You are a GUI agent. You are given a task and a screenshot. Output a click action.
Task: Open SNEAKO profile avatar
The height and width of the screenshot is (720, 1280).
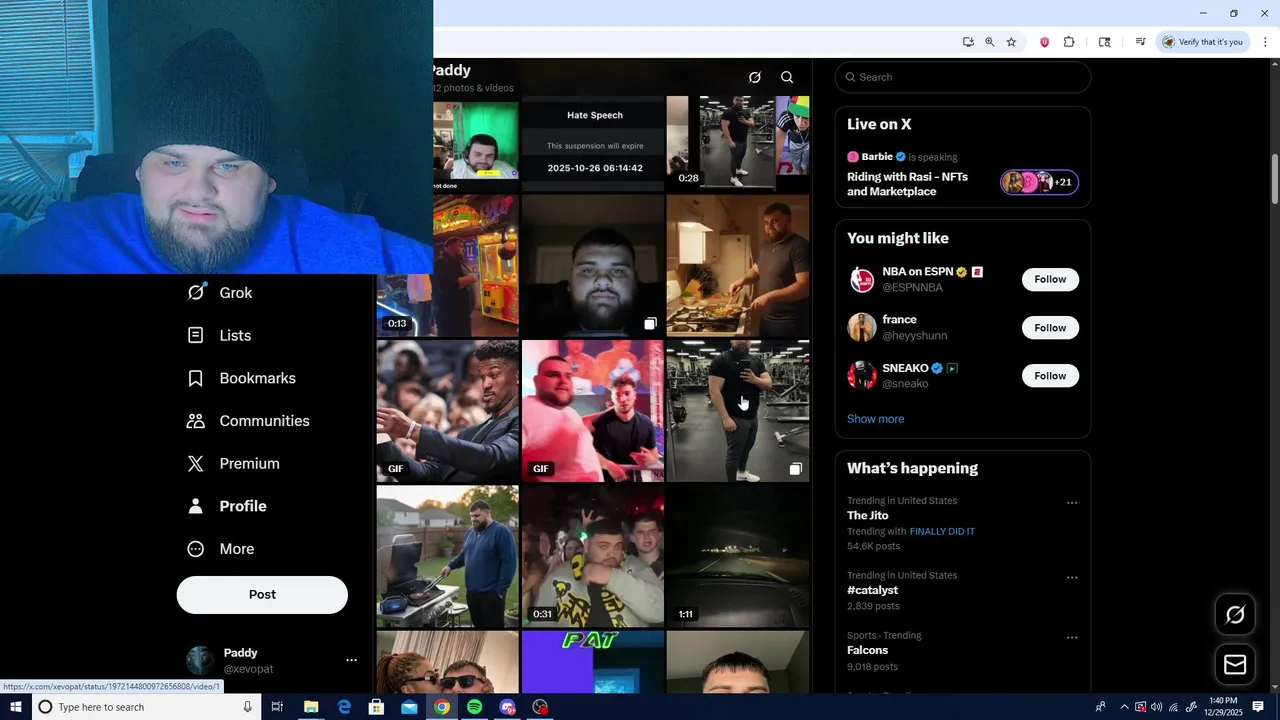click(862, 376)
